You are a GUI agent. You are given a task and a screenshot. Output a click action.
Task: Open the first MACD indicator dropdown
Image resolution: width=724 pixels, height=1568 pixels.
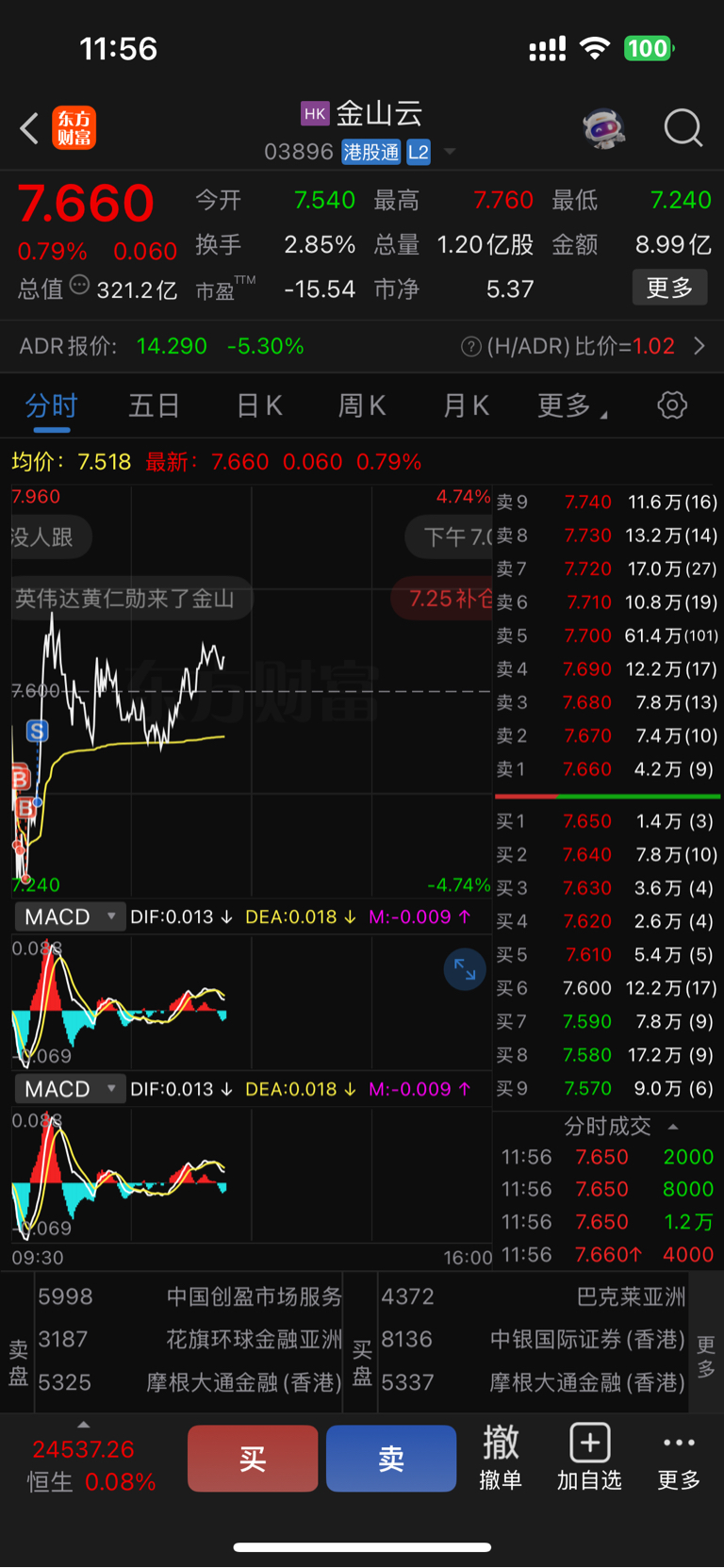point(70,916)
